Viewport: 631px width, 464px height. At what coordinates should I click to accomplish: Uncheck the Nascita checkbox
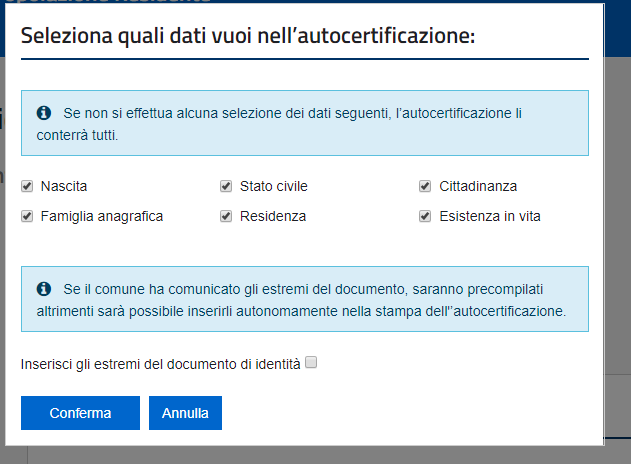pos(27,186)
